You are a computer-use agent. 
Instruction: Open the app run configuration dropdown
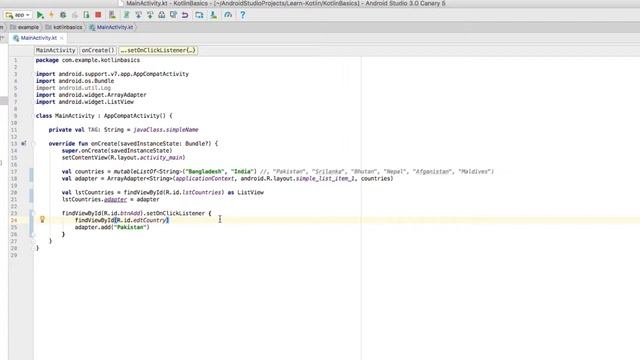(18, 15)
